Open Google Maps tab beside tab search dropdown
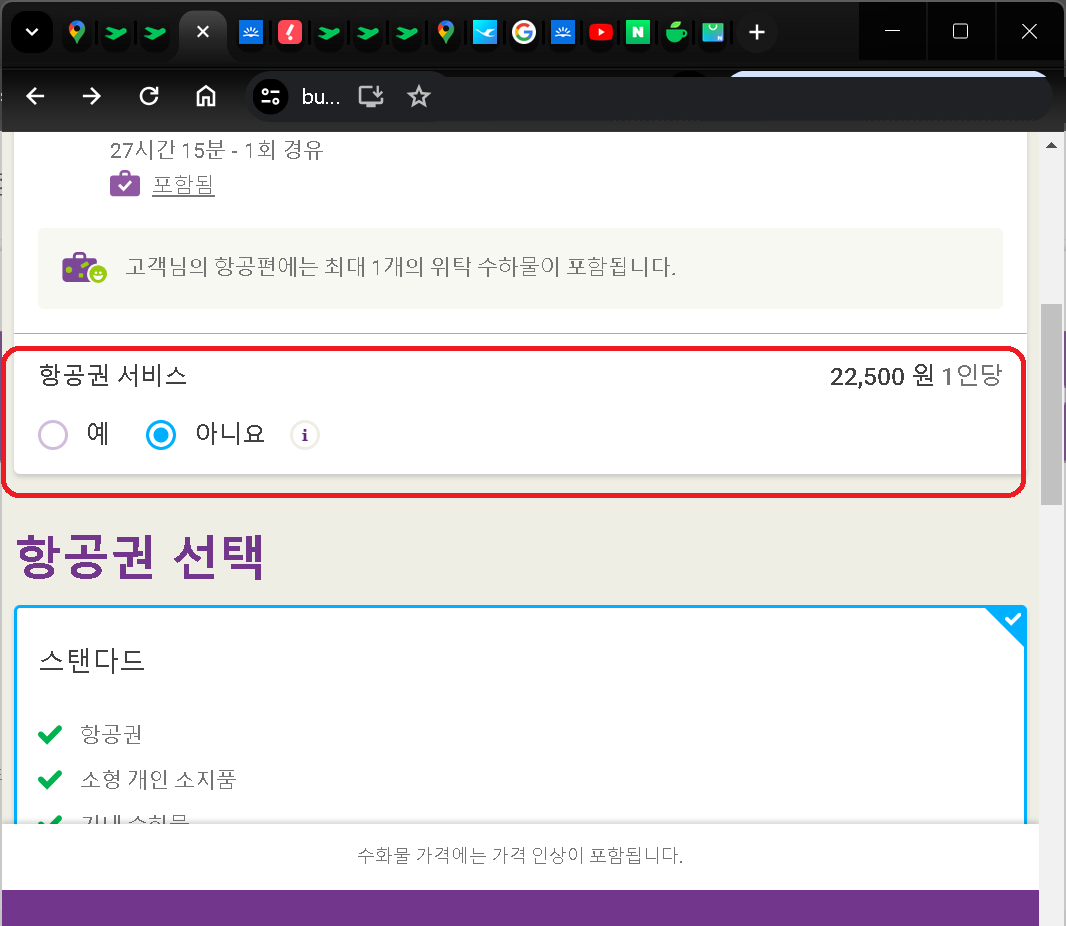This screenshot has width=1066, height=926. tap(77, 32)
